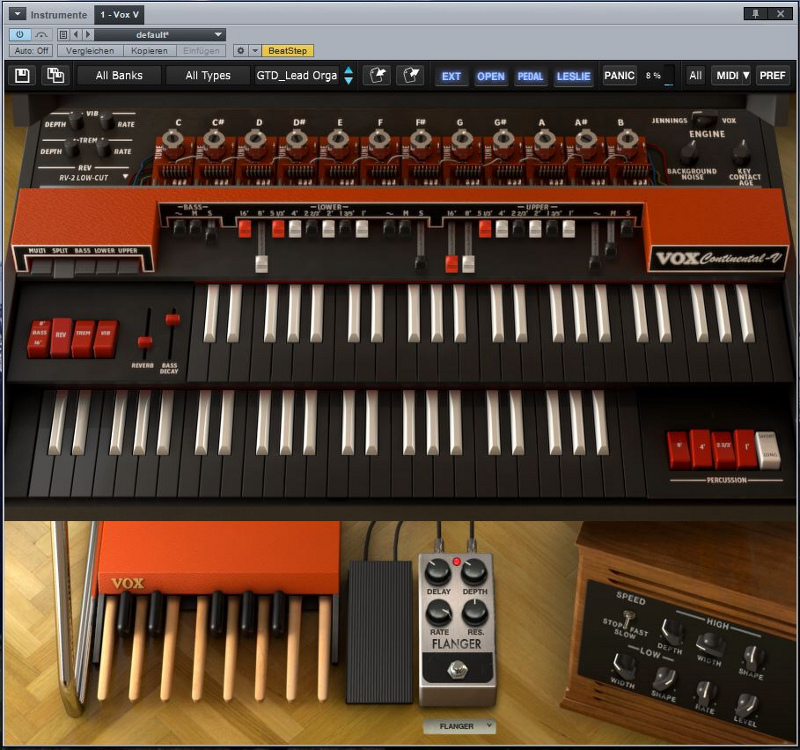Expand the RV-2 Low-Cut reverb type menu
The image size is (800, 750).
click(x=126, y=177)
